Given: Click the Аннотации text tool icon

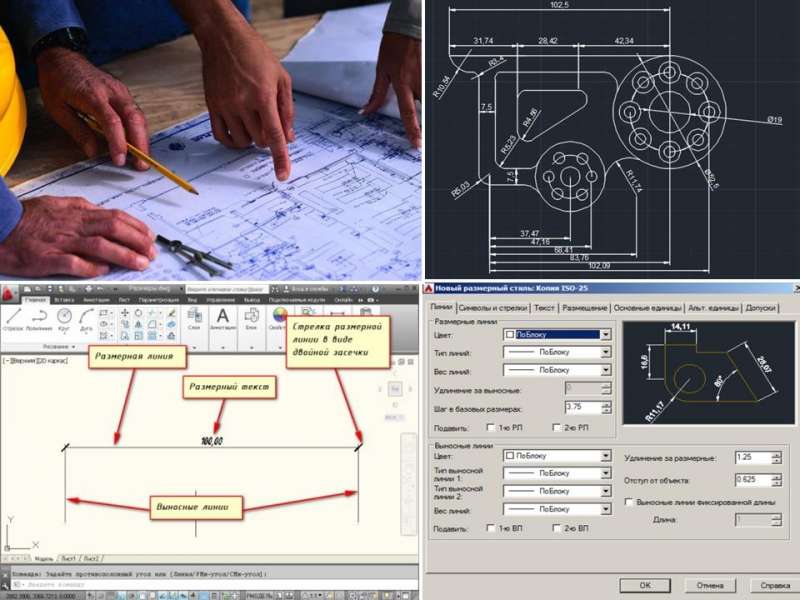Looking at the screenshot, I should tap(223, 316).
